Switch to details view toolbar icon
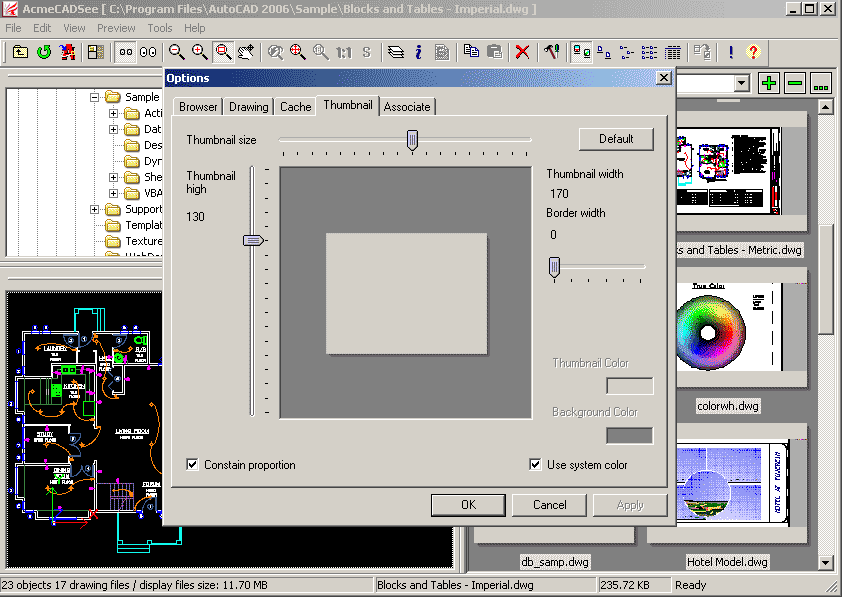The width and height of the screenshot is (842, 597). pos(672,52)
